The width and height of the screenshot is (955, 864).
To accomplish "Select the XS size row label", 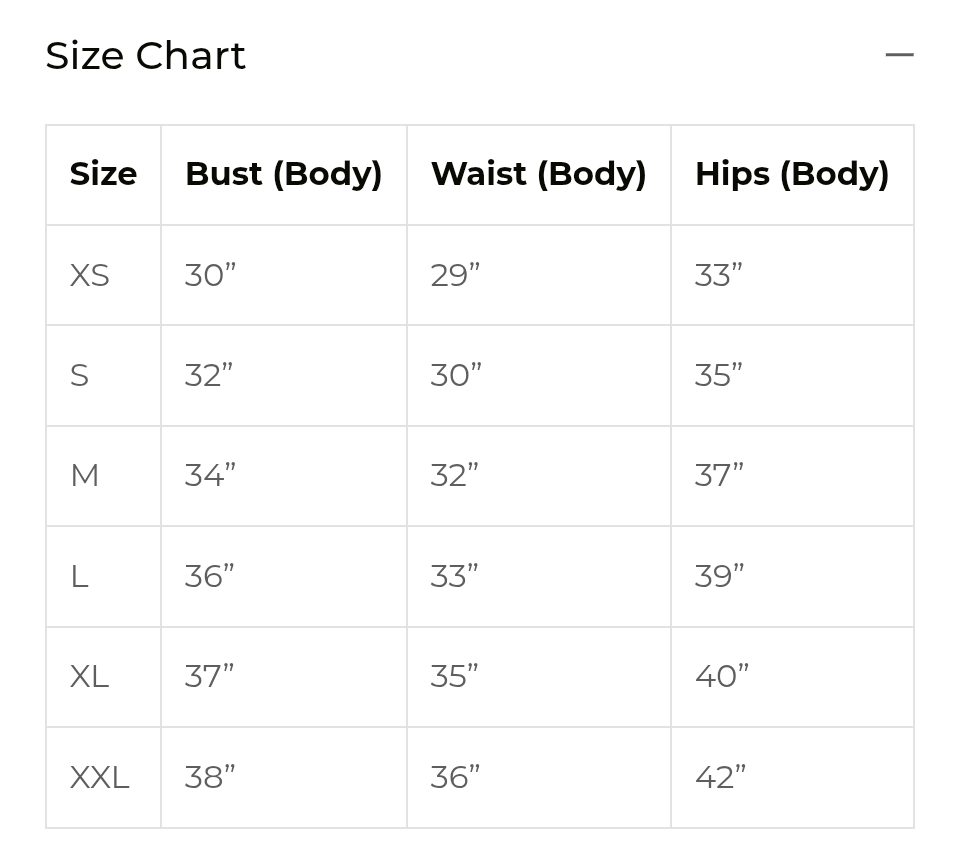I will pyautogui.click(x=89, y=275).
